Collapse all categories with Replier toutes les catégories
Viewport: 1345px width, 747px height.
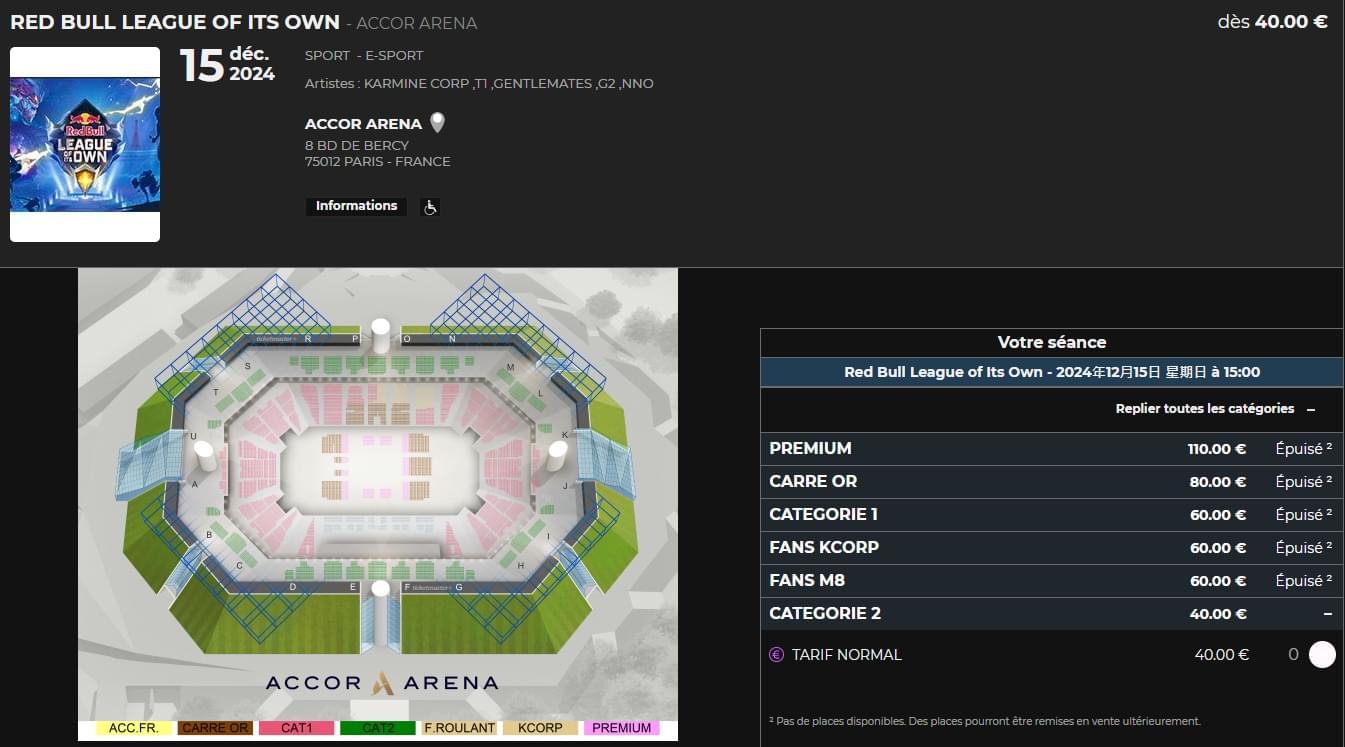tap(1216, 409)
